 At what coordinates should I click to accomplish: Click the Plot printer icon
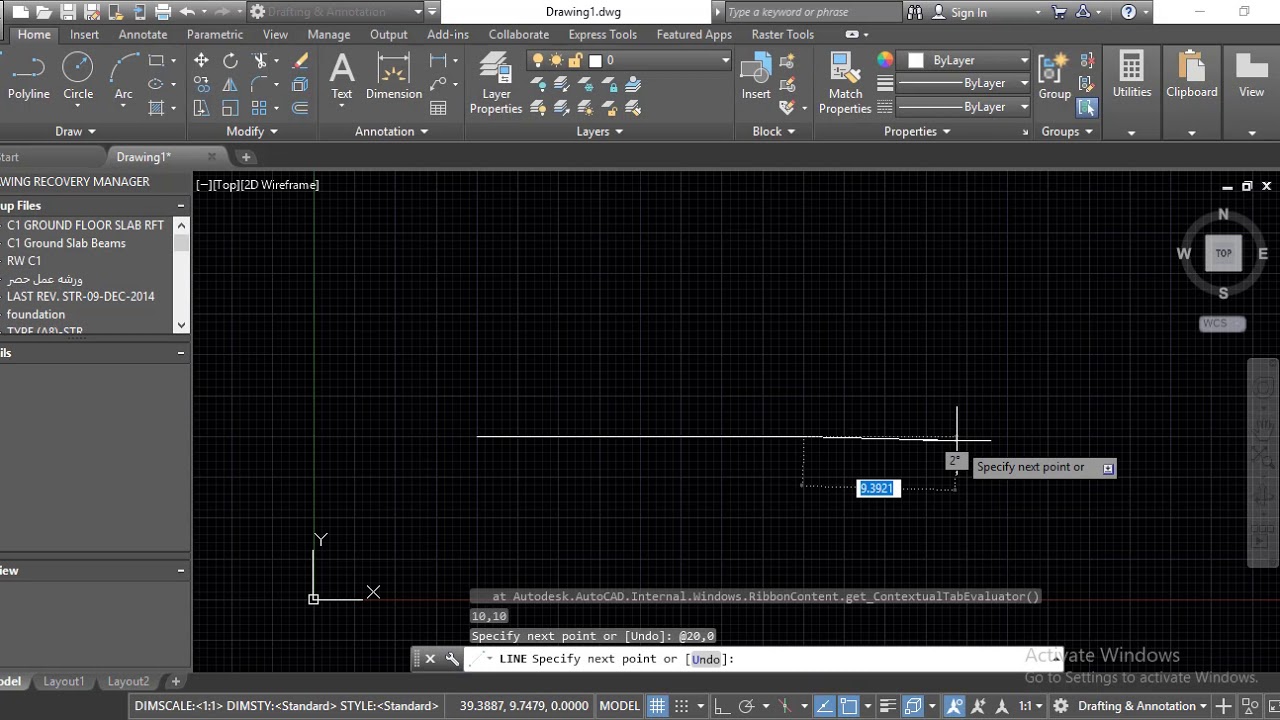(x=163, y=12)
